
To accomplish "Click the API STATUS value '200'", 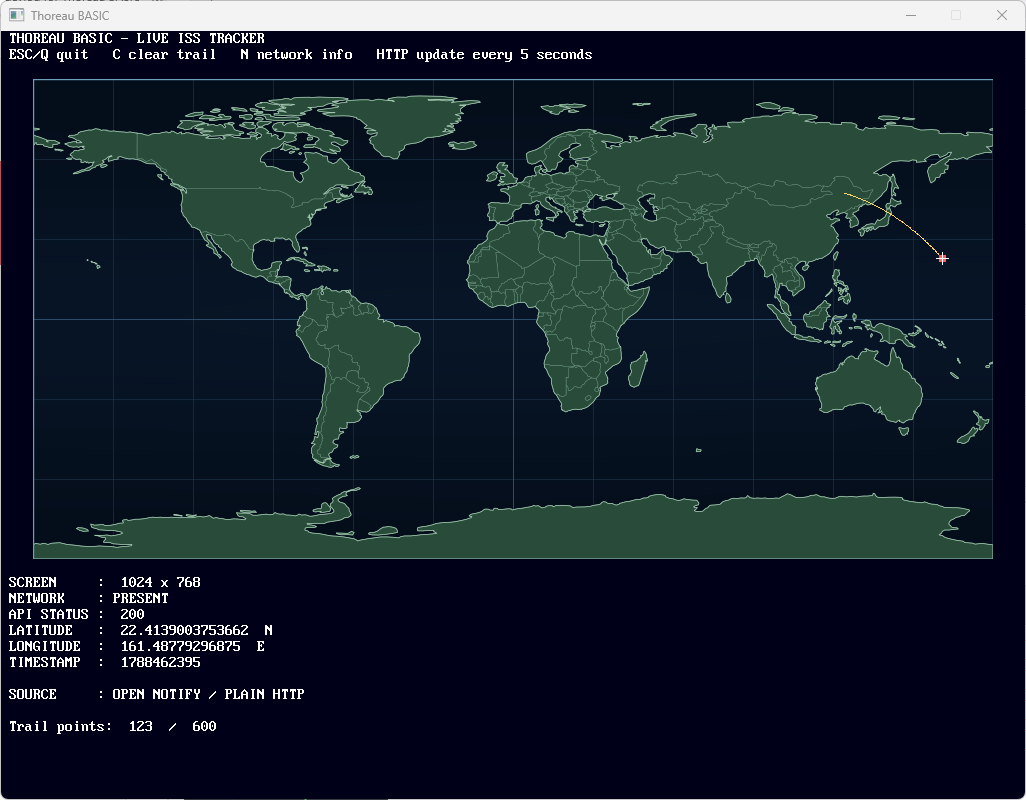I will [132, 614].
